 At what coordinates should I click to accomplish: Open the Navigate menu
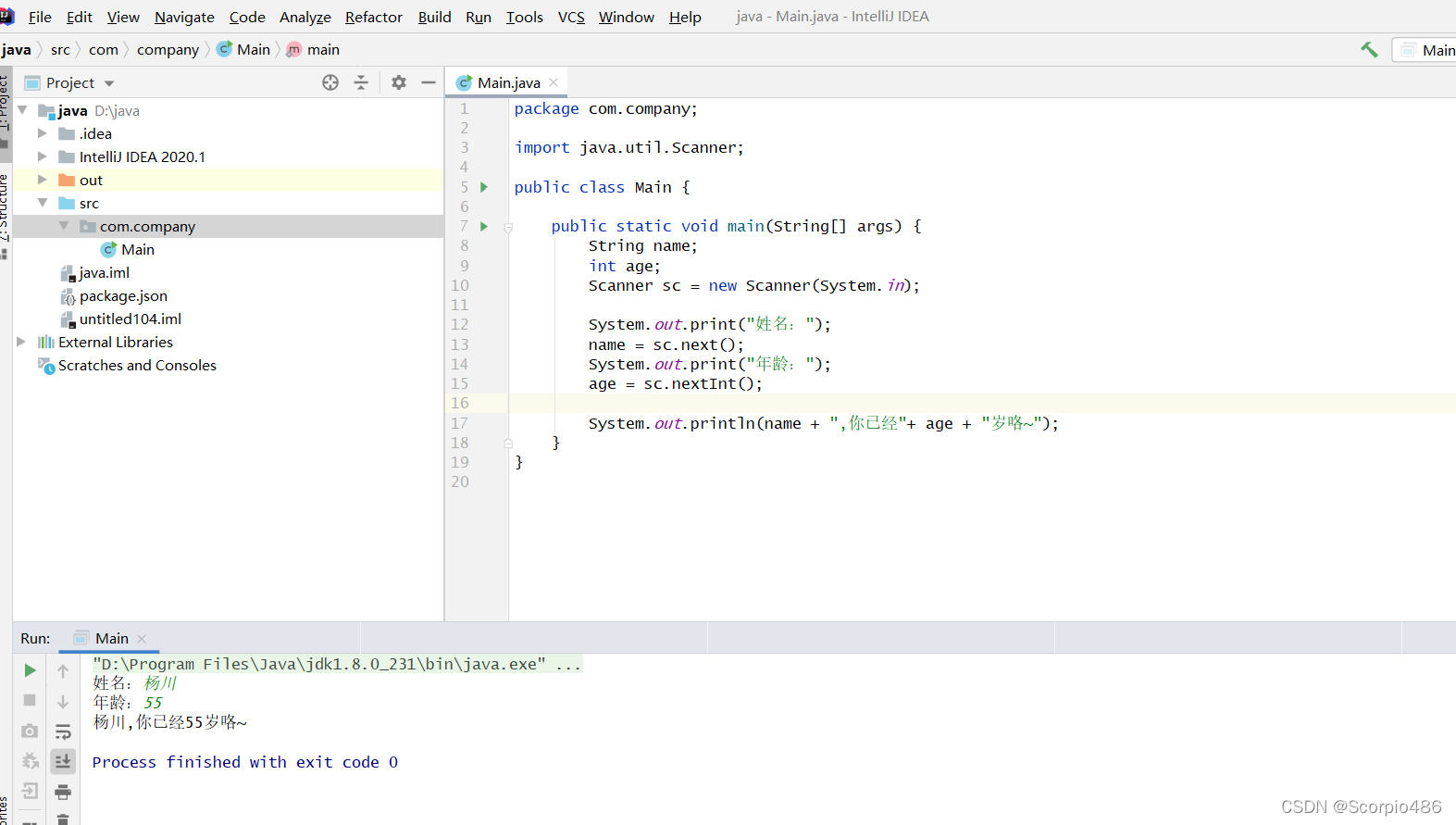(184, 17)
